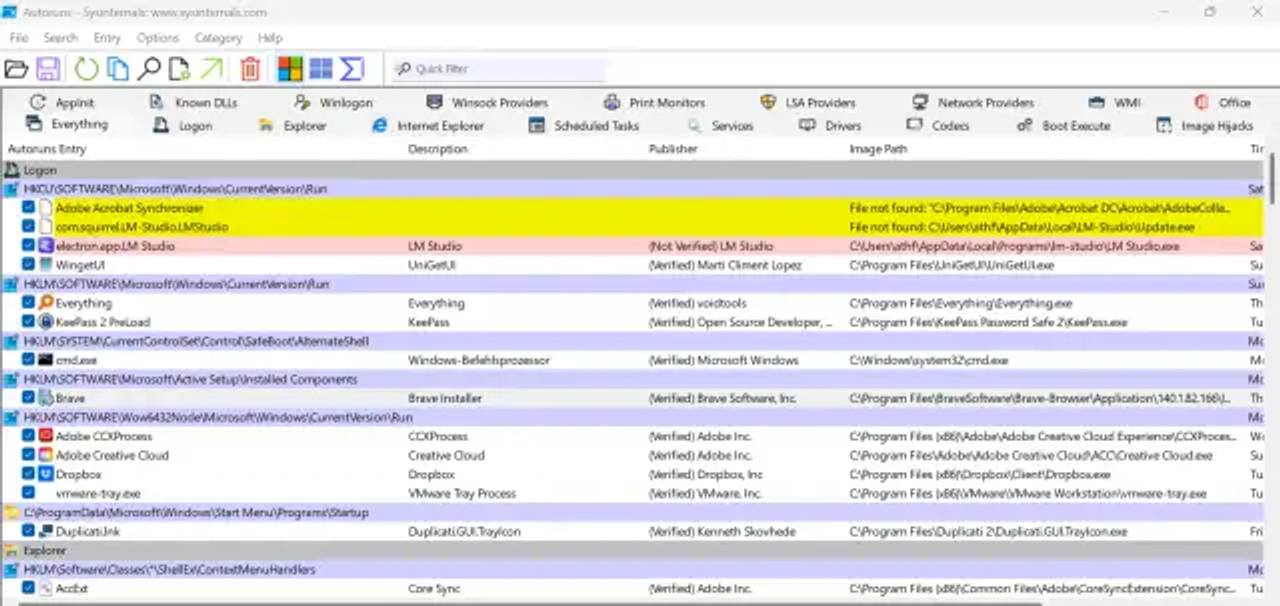Click the Open file toolbar icon
Image resolution: width=1280 pixels, height=606 pixels.
pos(16,69)
